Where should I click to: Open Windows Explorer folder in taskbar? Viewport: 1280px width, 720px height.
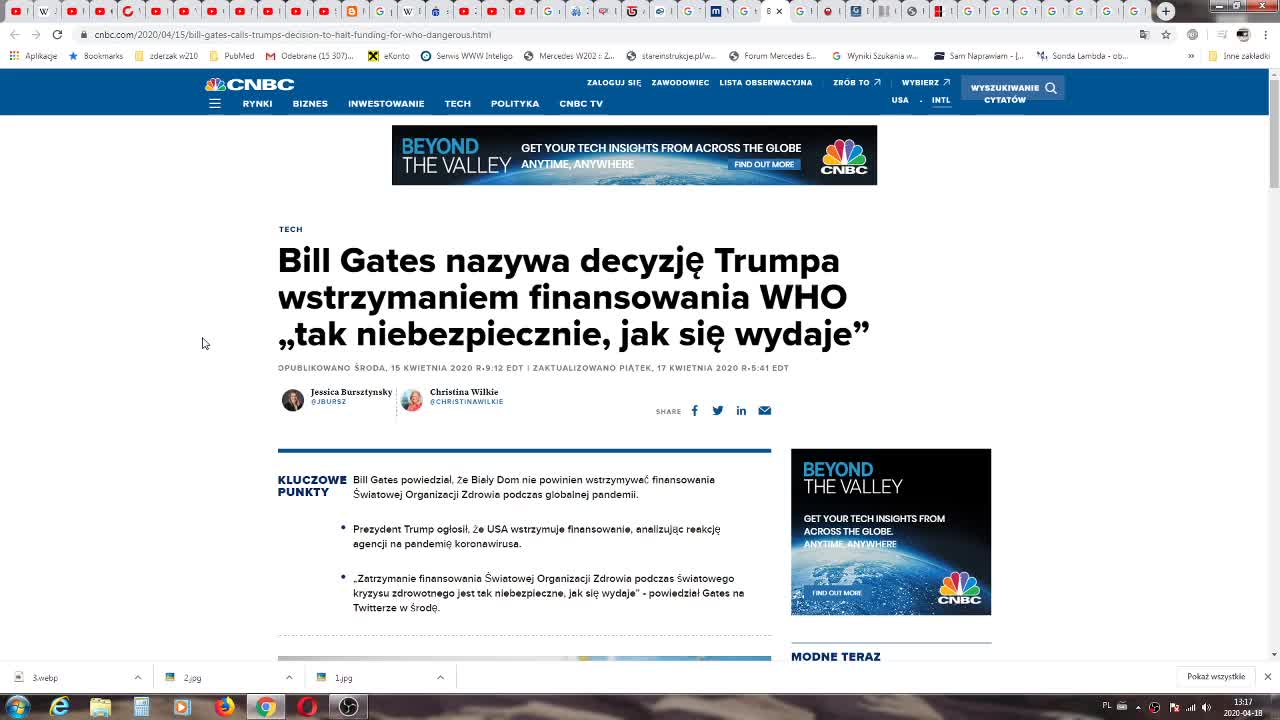(x=101, y=707)
